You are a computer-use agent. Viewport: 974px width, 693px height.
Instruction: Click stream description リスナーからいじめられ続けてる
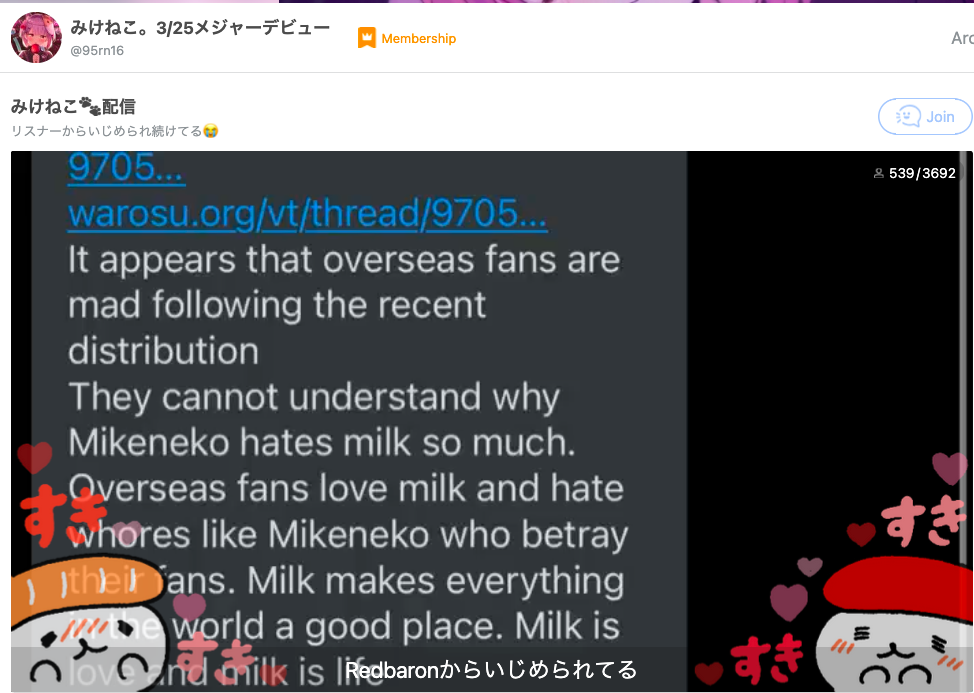point(107,131)
